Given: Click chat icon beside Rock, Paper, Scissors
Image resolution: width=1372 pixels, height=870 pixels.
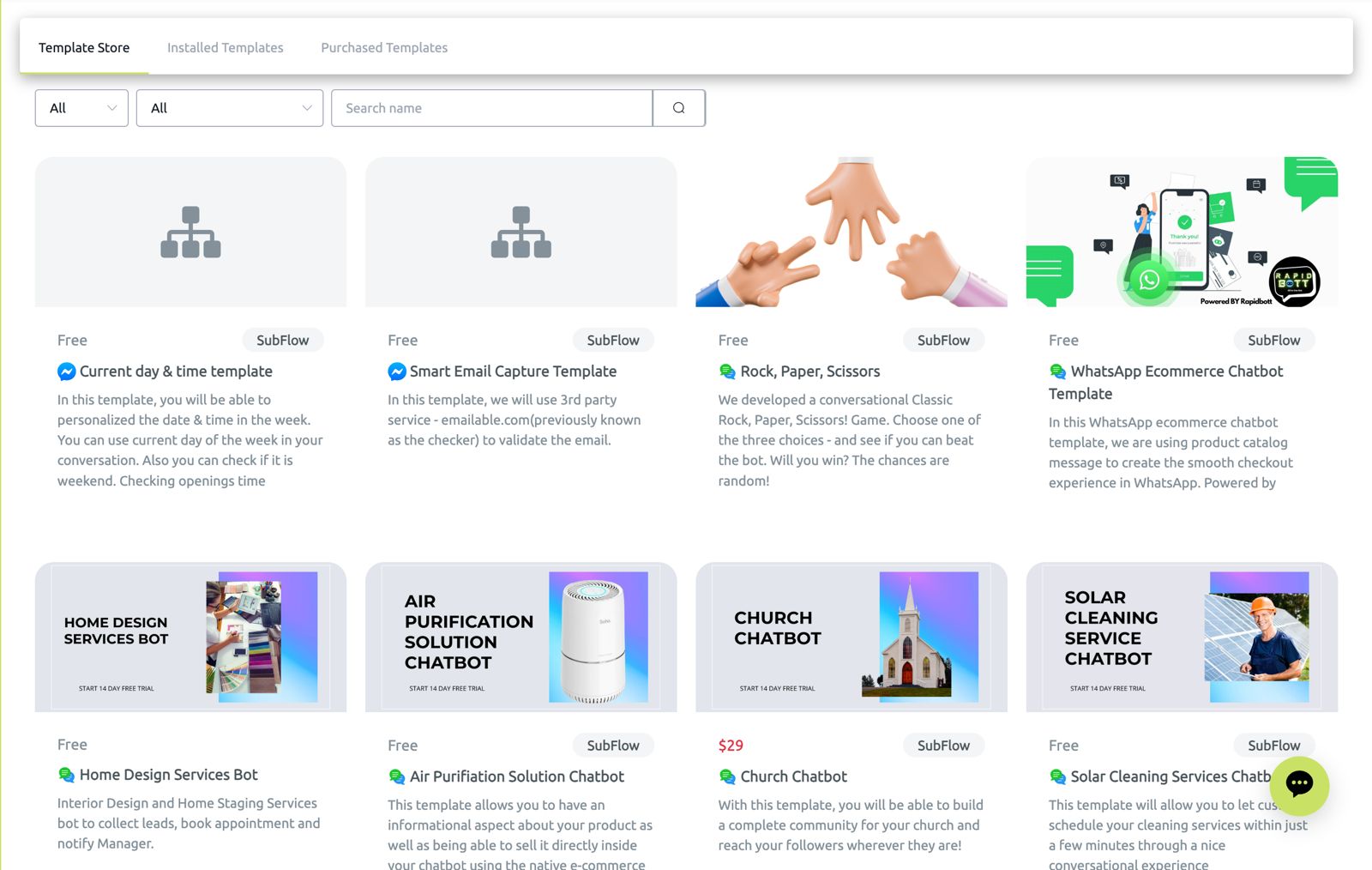Looking at the screenshot, I should (727, 372).
